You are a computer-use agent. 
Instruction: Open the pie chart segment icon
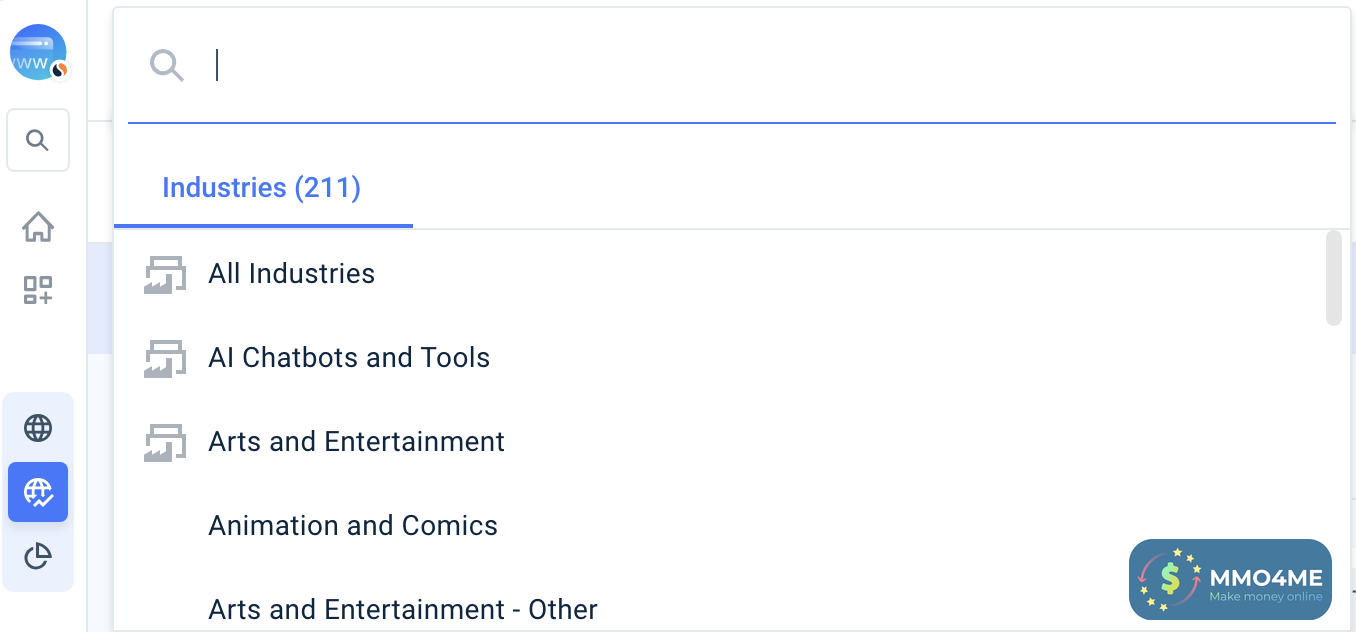(x=38, y=556)
